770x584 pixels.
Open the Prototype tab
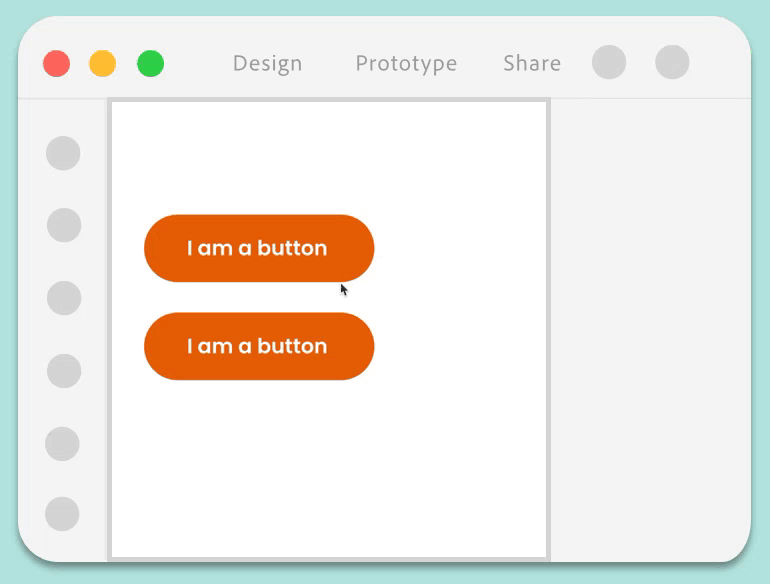(406, 64)
